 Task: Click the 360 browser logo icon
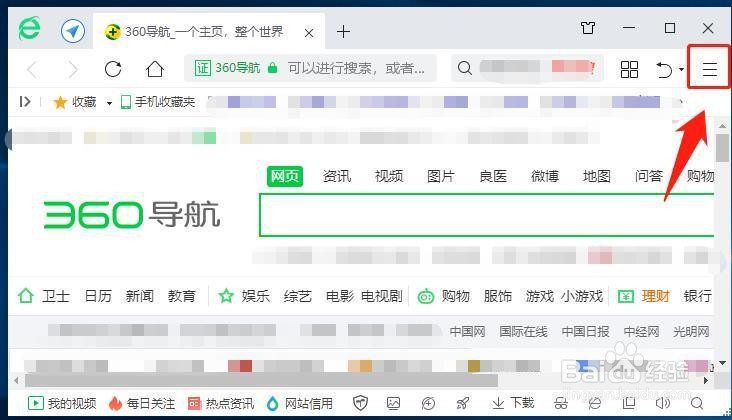pyautogui.click(x=29, y=29)
